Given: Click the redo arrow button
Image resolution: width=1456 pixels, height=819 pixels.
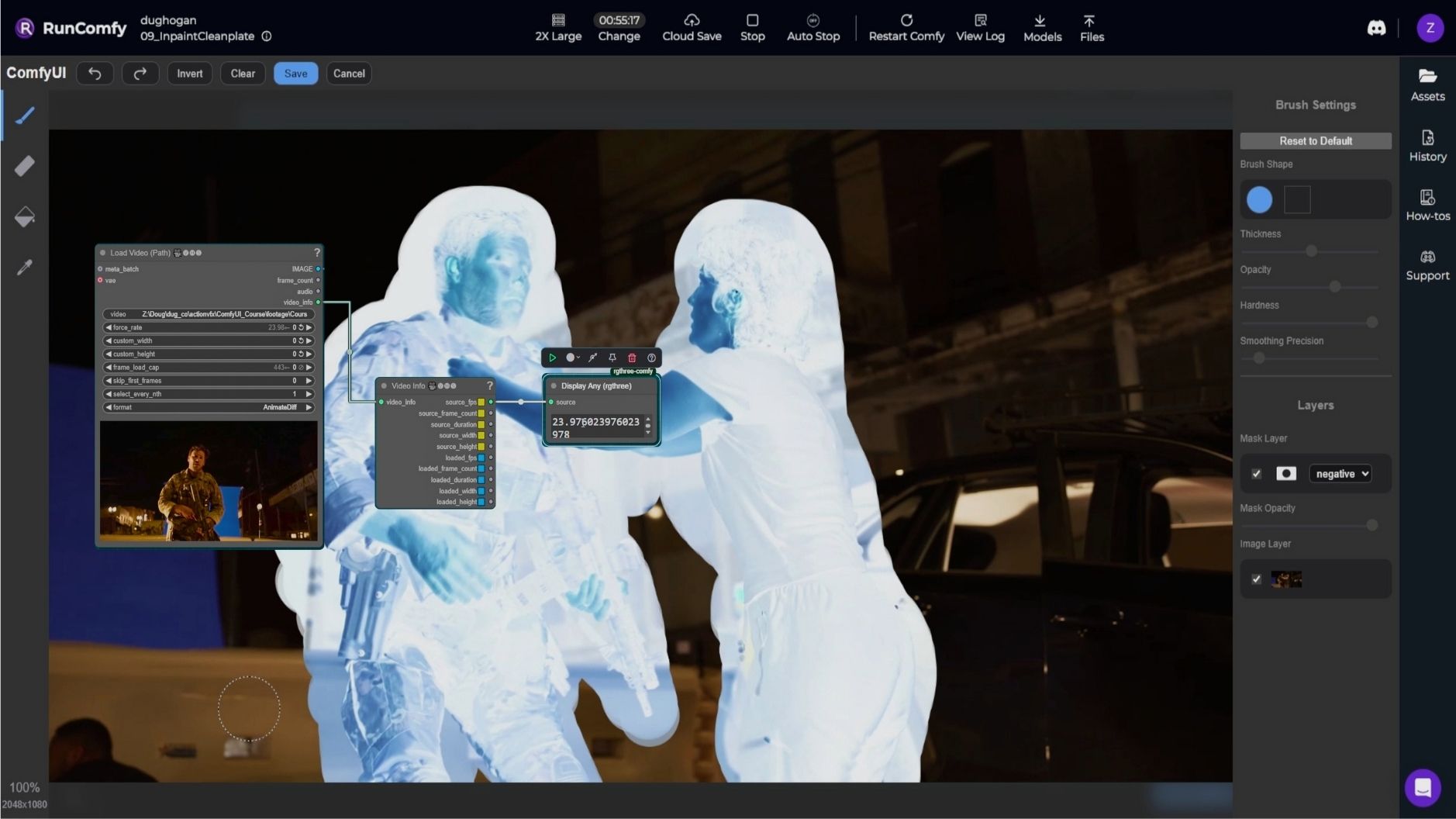Looking at the screenshot, I should tap(140, 73).
